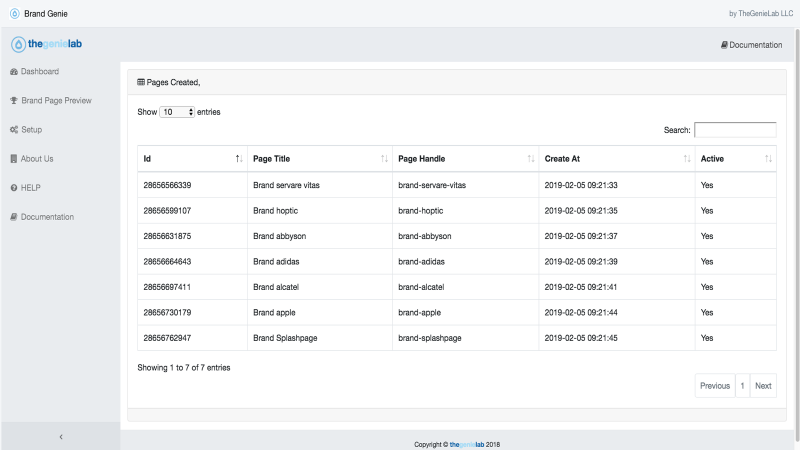This screenshot has height=450, width=800.
Task: Click the Id 28656697411
Action: pyautogui.click(x=167, y=287)
